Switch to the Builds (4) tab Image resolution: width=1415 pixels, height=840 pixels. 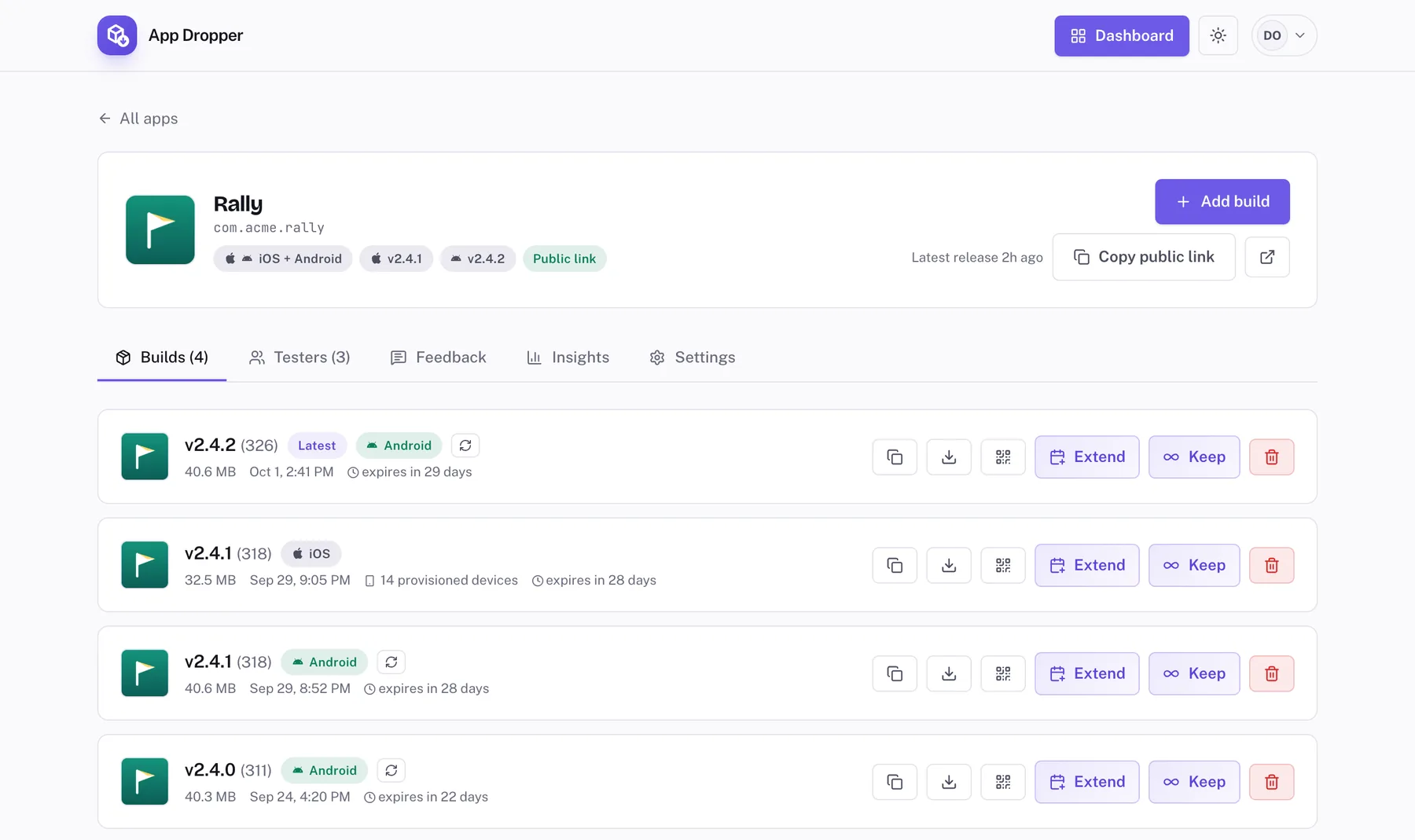[162, 358]
